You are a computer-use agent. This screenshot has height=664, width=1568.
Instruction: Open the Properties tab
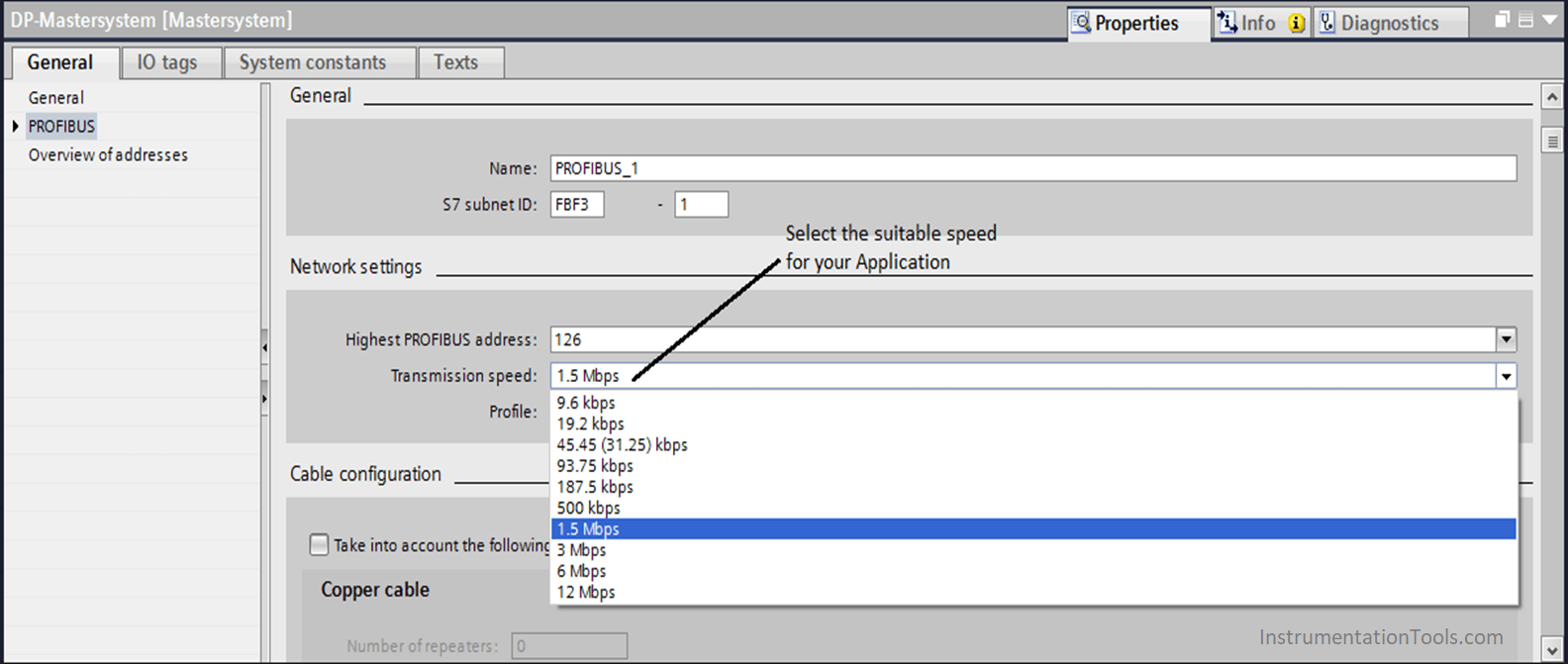pos(1138,23)
